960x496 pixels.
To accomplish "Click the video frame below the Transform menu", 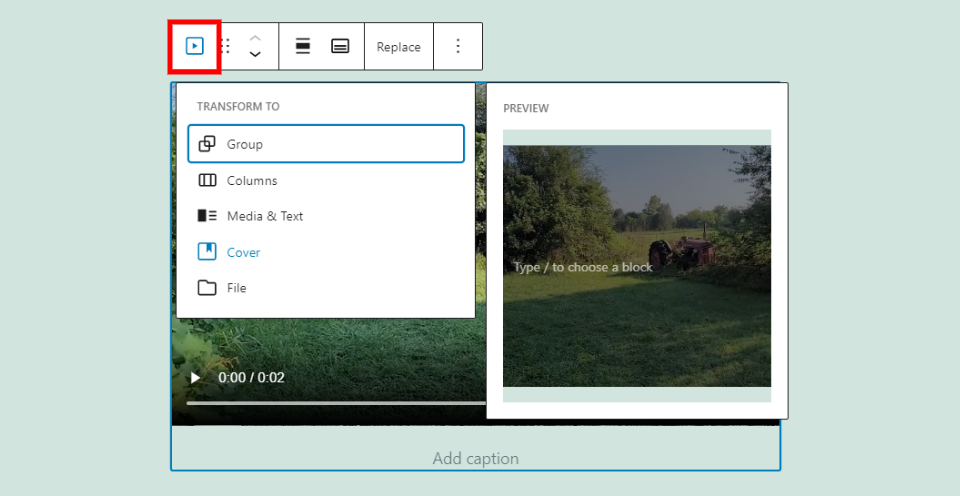I will coord(330,350).
